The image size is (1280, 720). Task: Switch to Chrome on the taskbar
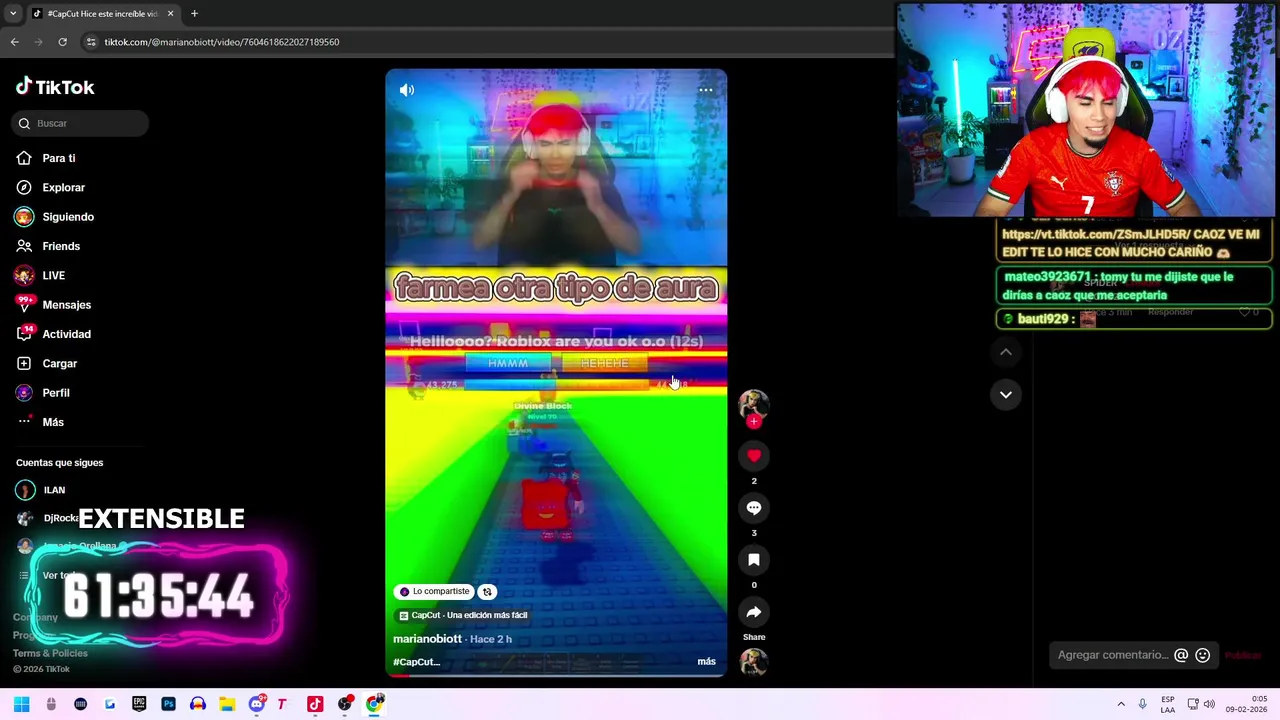374,704
